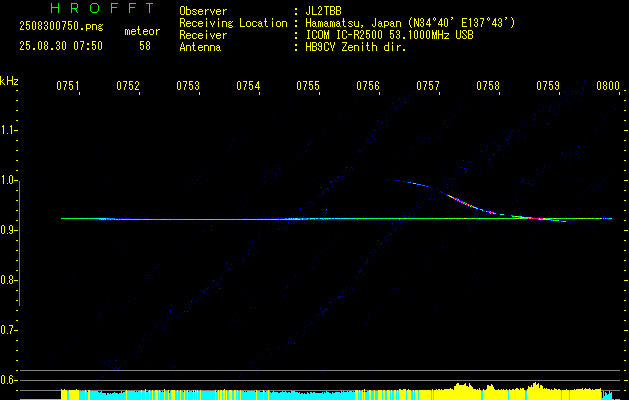
Task: Click the 0754 time marker
Action: 248,86
